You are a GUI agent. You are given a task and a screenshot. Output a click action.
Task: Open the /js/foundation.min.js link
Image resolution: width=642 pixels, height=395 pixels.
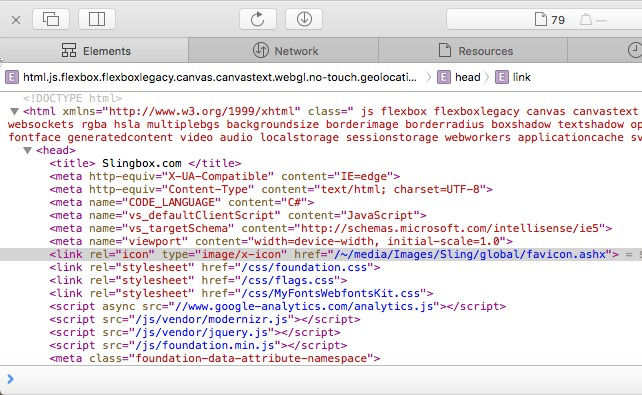click(205, 345)
